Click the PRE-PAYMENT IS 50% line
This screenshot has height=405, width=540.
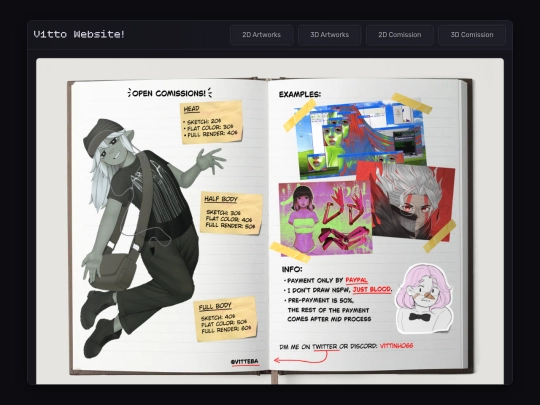coord(320,300)
